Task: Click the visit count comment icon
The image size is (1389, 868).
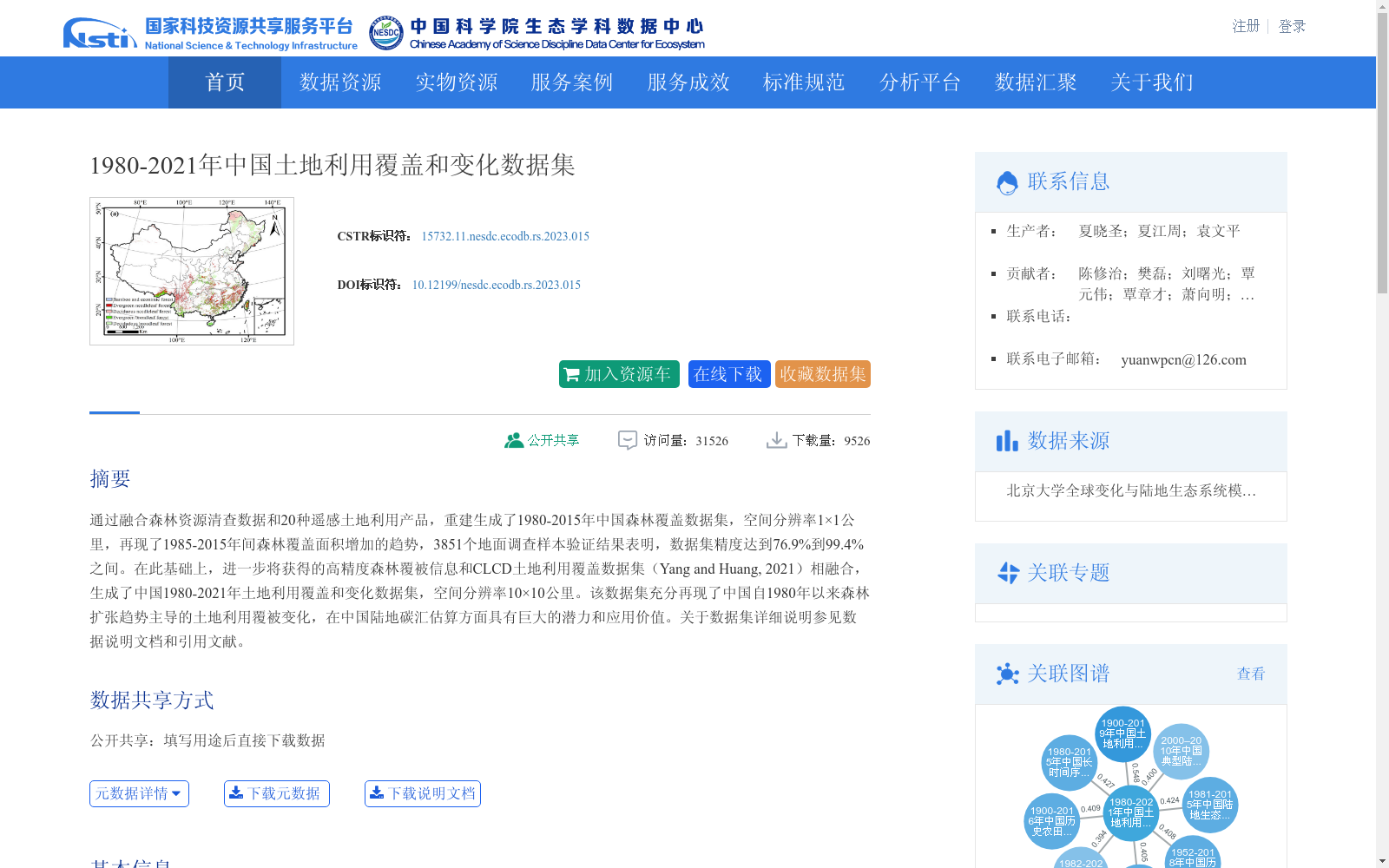Action: 628,440
